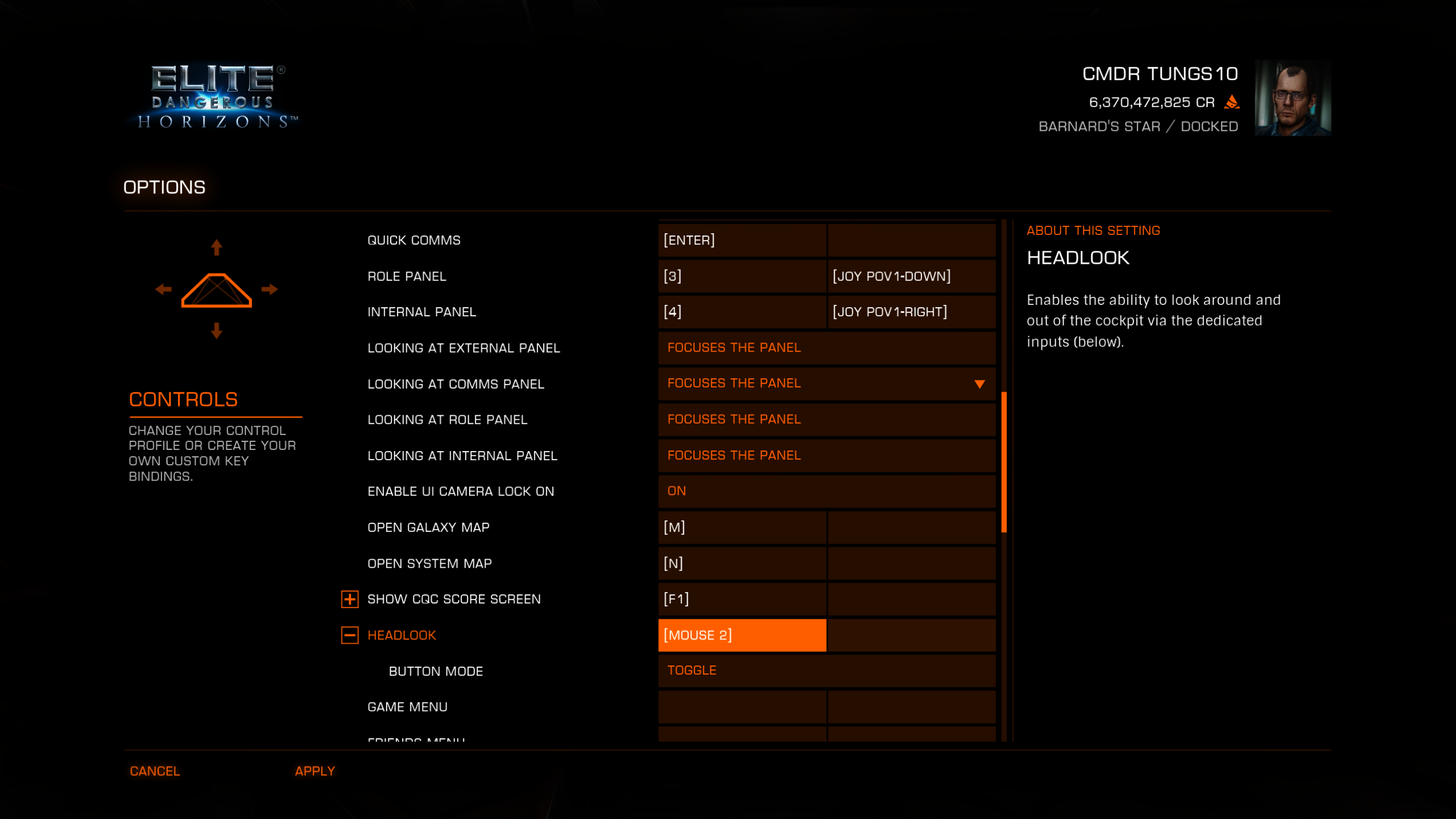Cancel the options changes

click(x=155, y=771)
